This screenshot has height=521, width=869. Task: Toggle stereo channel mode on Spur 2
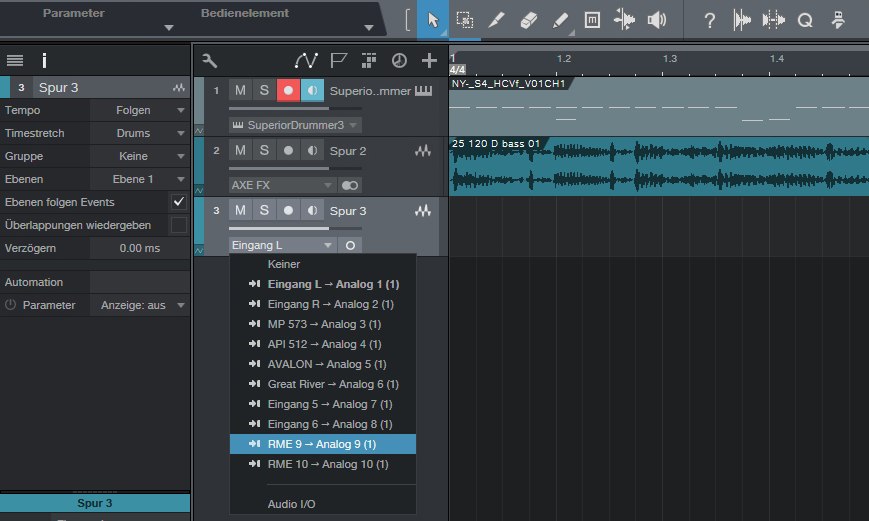pyautogui.click(x=350, y=185)
